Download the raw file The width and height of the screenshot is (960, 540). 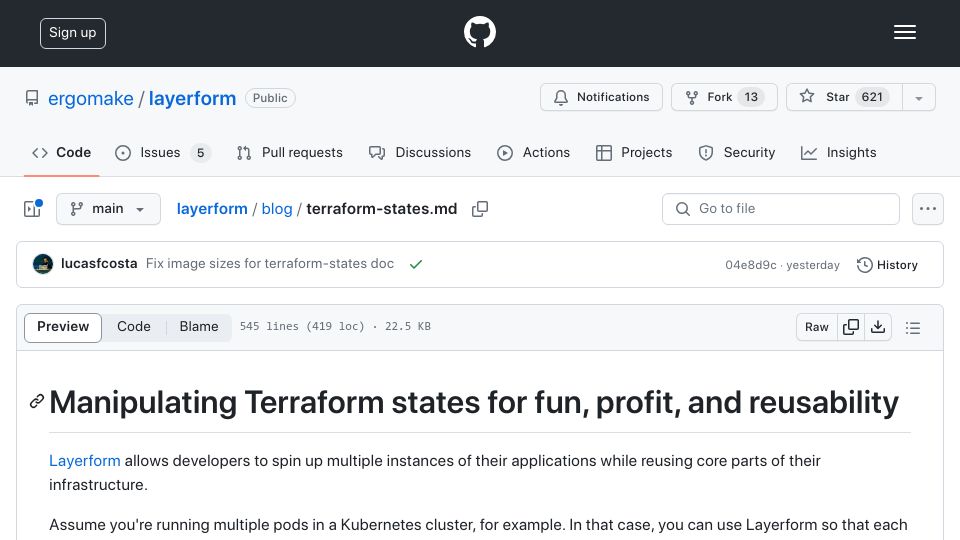(878, 328)
